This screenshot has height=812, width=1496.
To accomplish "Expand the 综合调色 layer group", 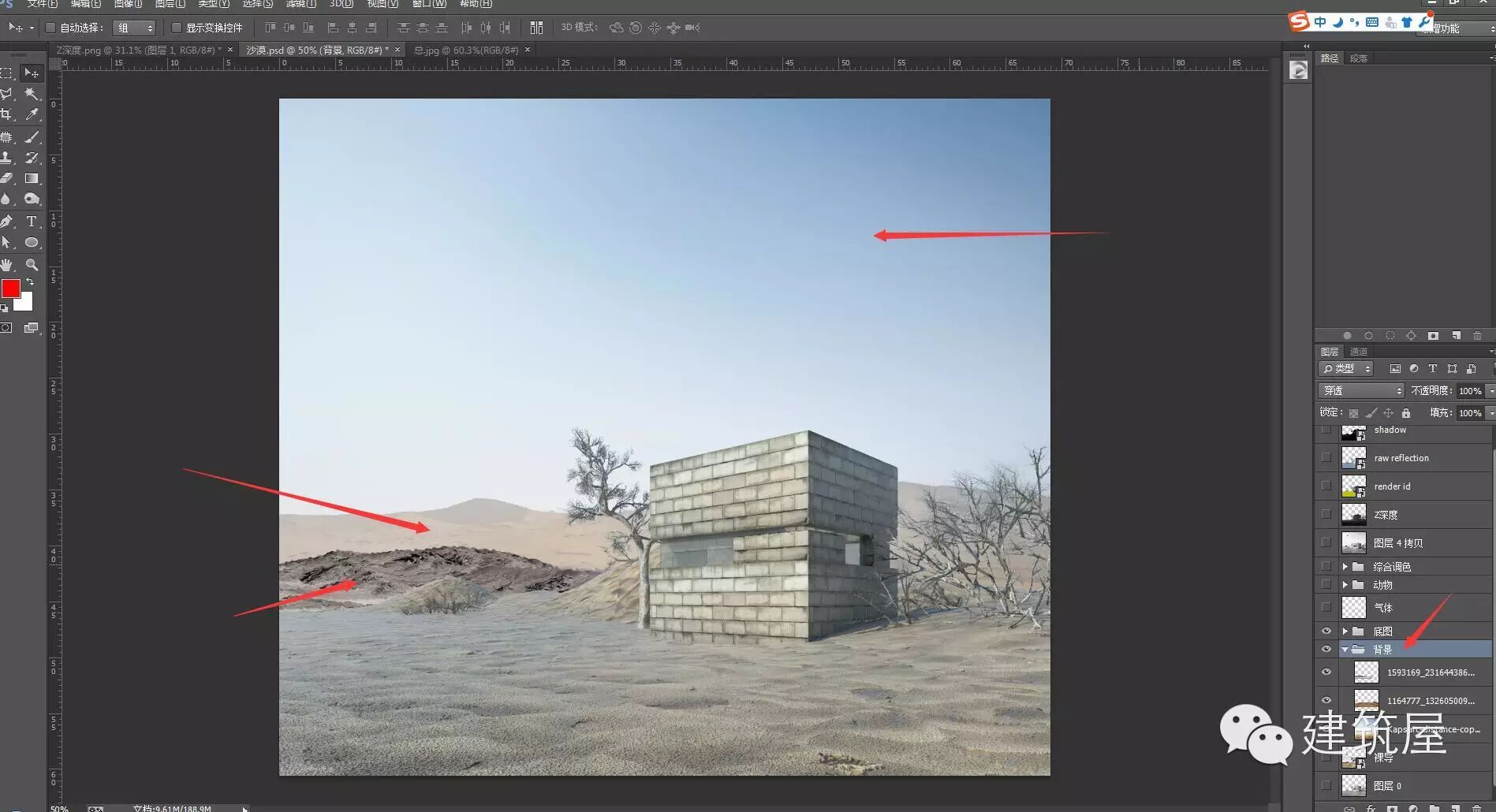I will click(1345, 567).
